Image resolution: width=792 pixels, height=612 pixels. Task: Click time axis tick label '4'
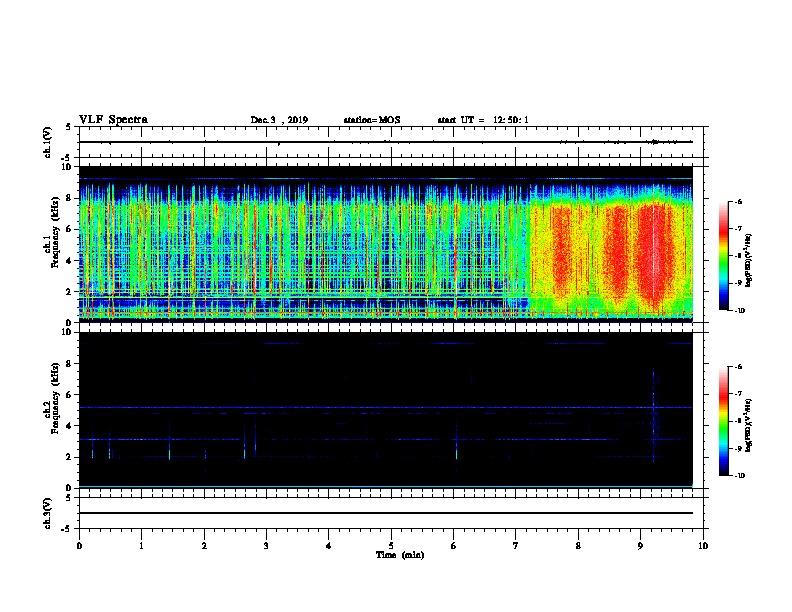point(329,546)
